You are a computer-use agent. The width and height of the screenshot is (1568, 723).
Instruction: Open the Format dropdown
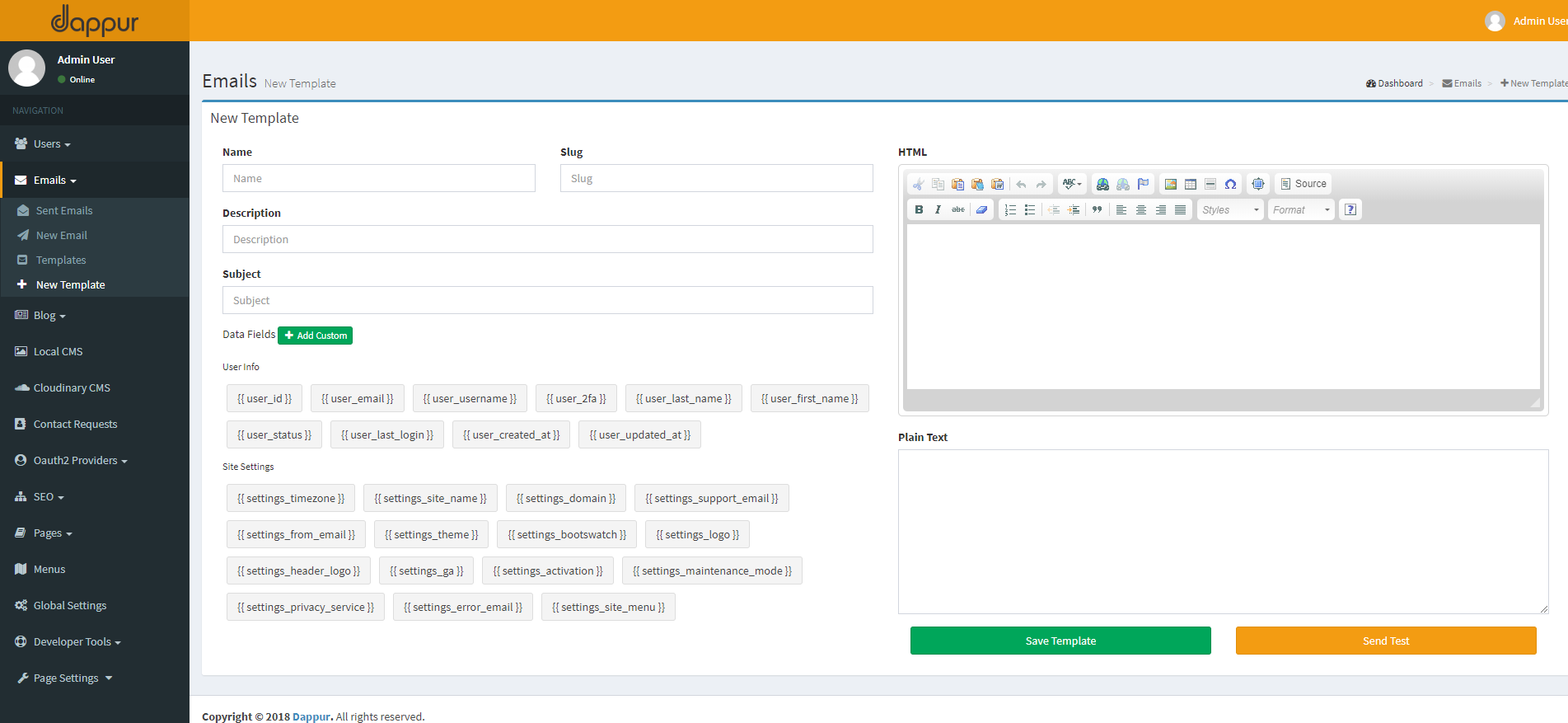(1301, 210)
